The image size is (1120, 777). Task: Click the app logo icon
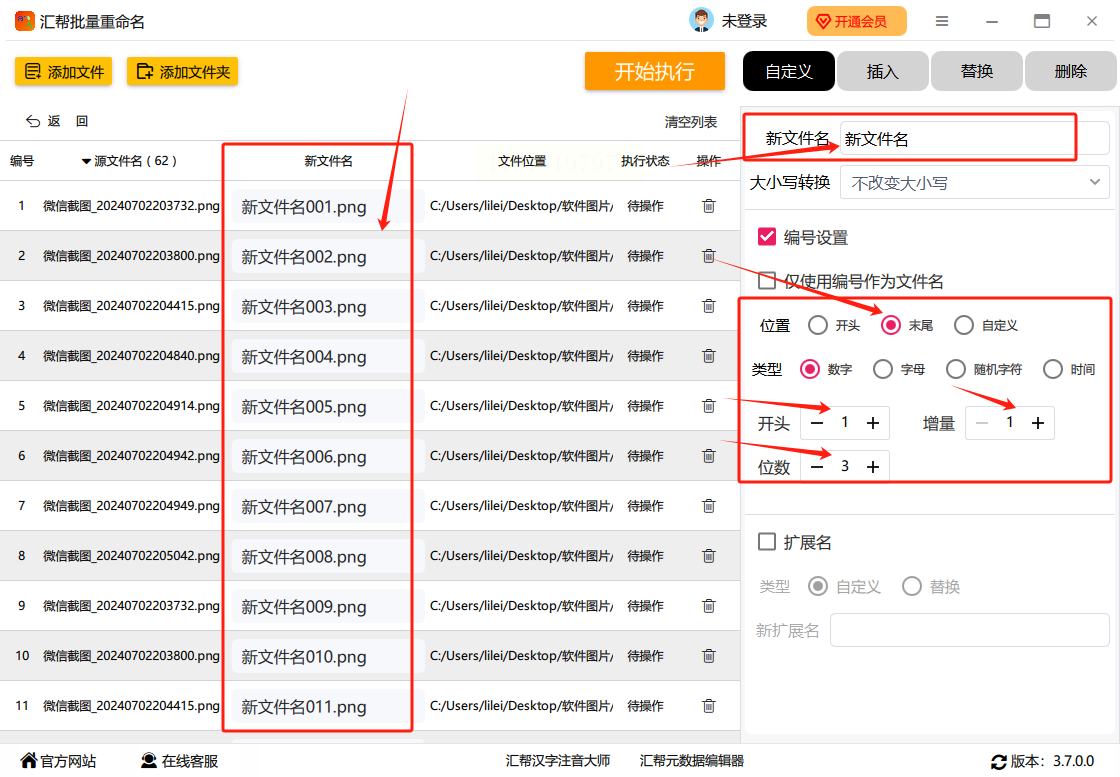click(24, 21)
